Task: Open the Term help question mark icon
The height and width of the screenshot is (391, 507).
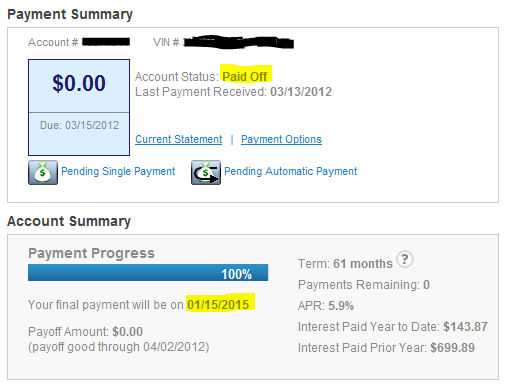Action: coord(405,259)
